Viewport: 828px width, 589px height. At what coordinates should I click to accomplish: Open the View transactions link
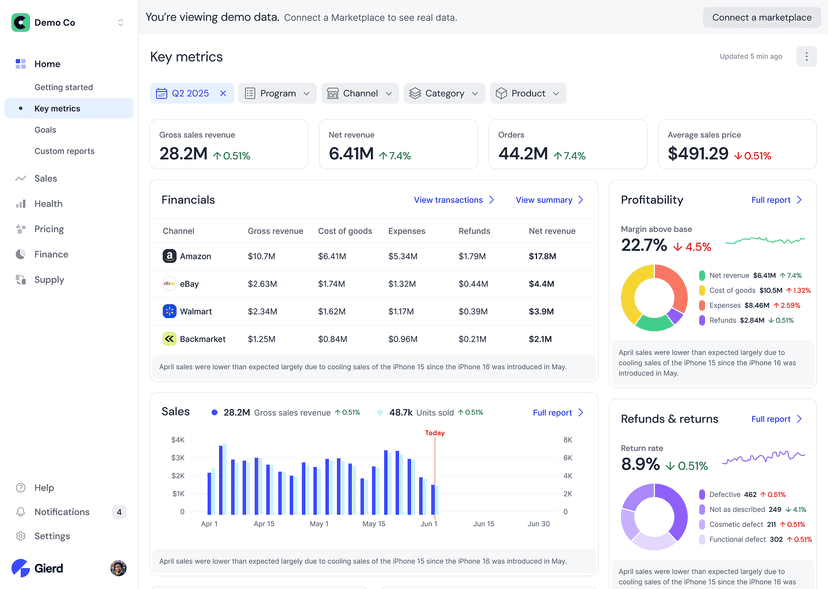point(454,200)
